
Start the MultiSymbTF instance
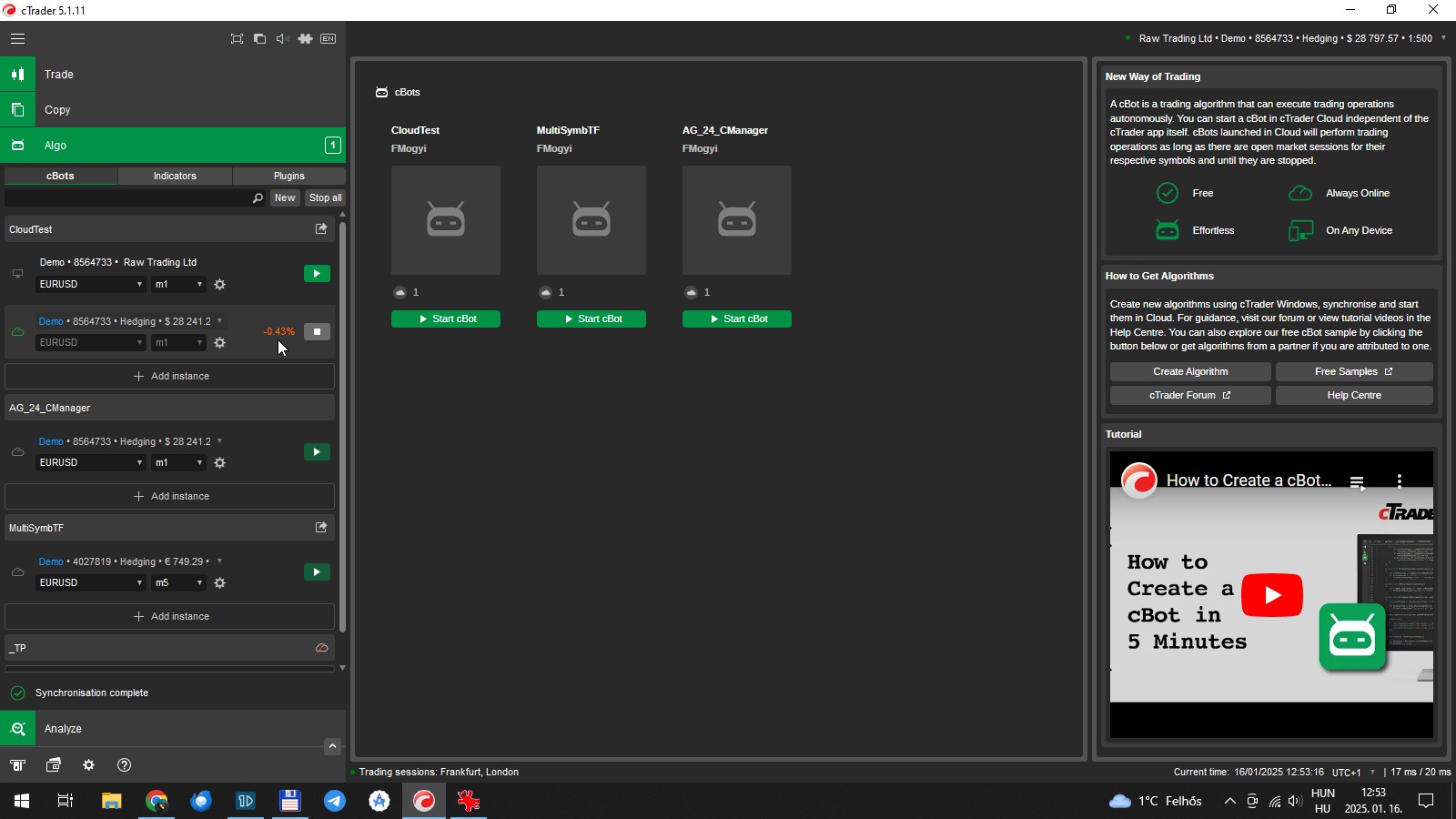point(317,572)
